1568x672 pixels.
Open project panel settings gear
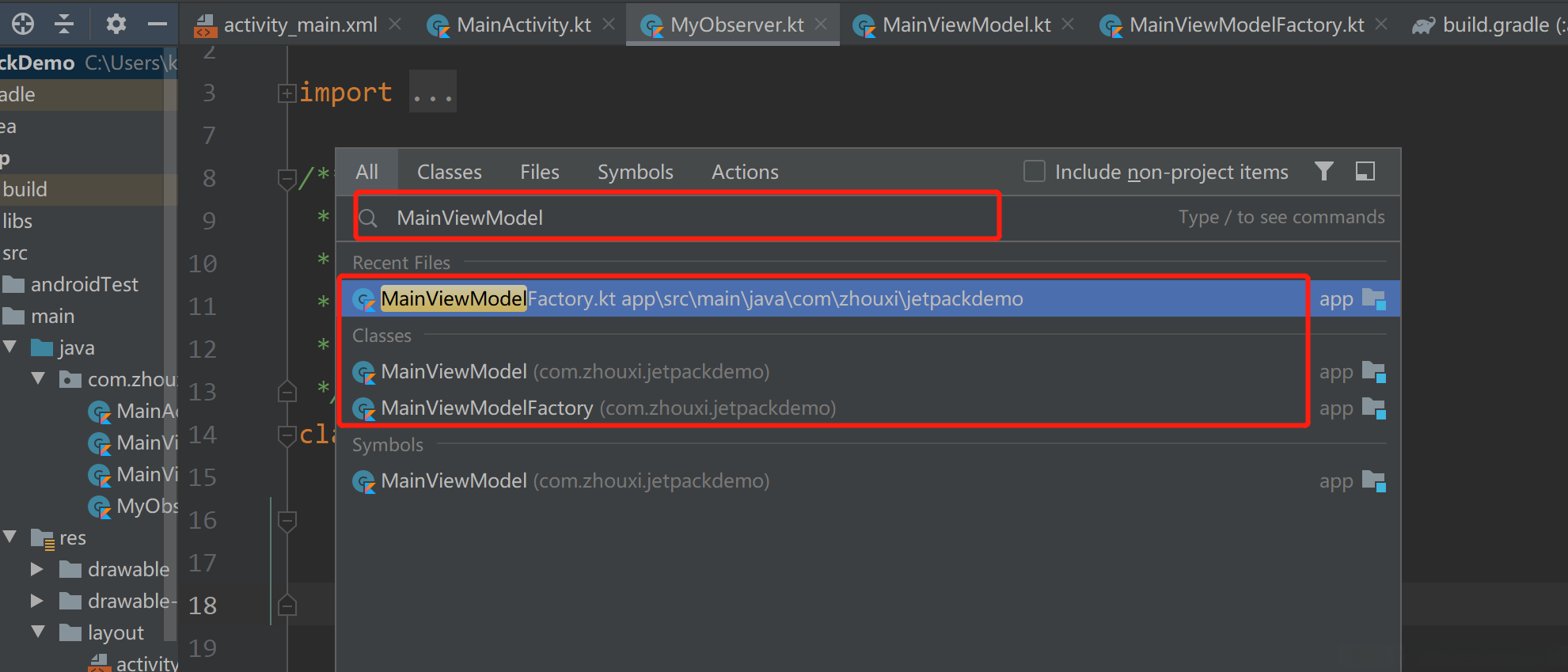116,24
